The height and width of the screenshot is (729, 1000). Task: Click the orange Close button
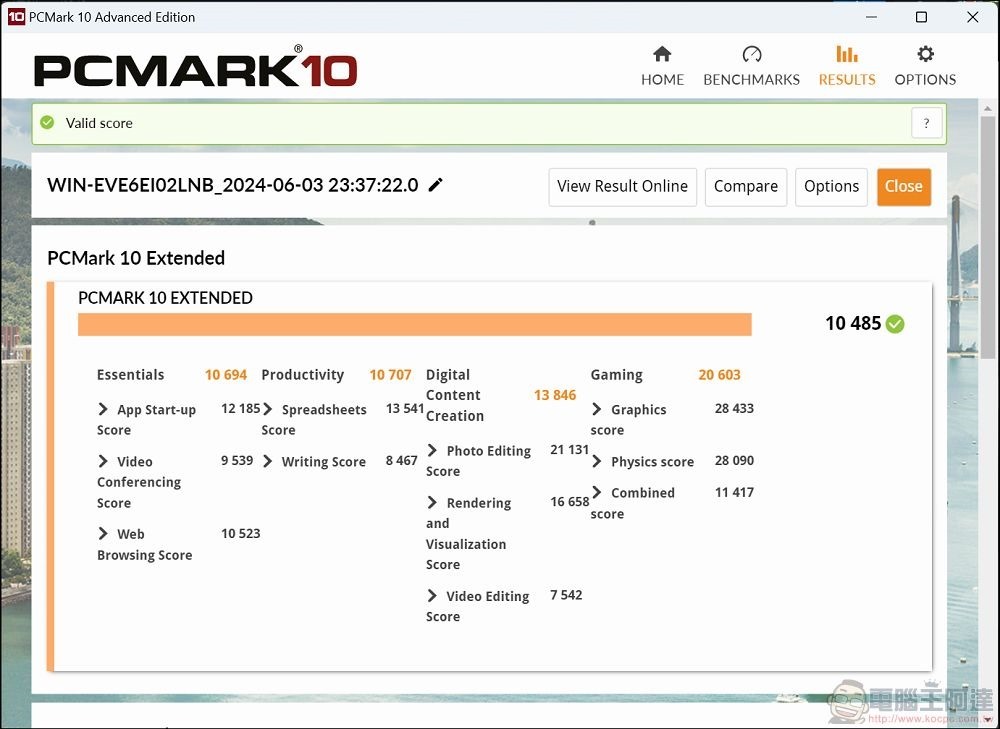[x=904, y=187]
